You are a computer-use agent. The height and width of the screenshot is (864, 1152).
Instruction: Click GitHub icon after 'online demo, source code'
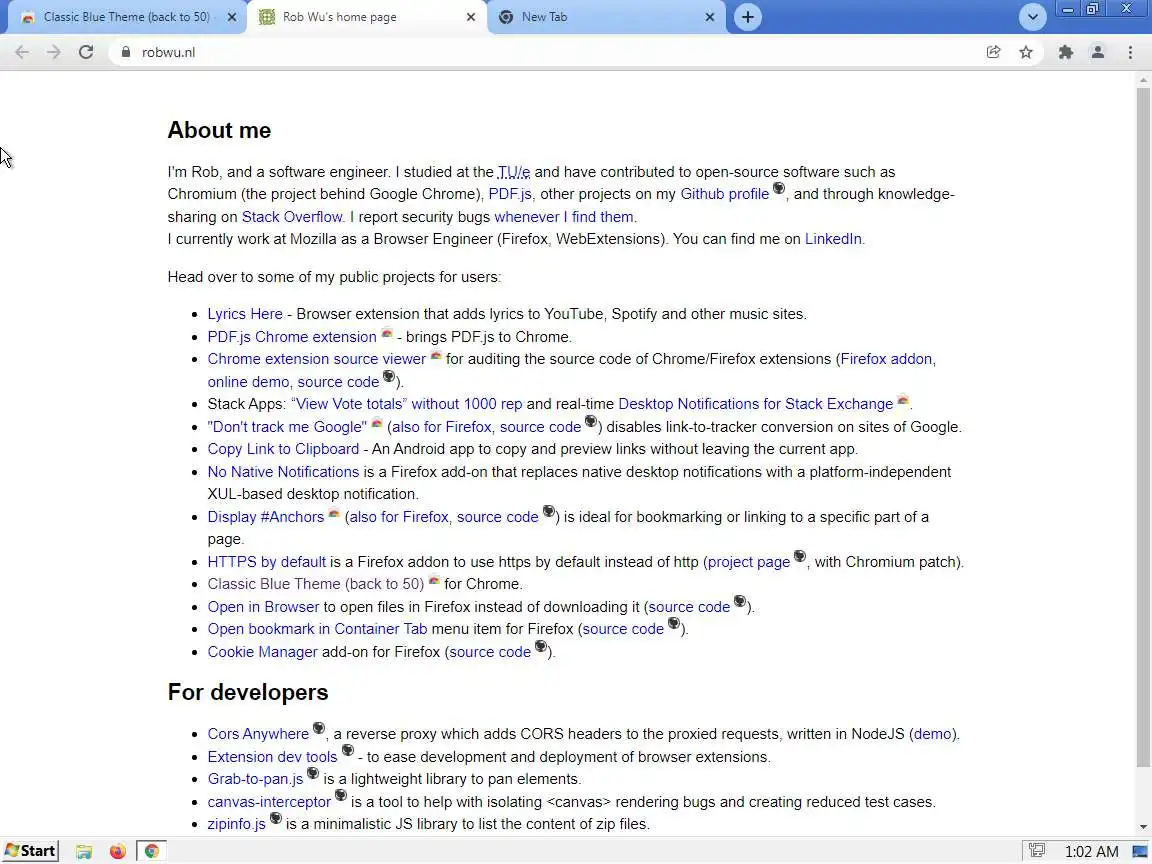click(389, 377)
